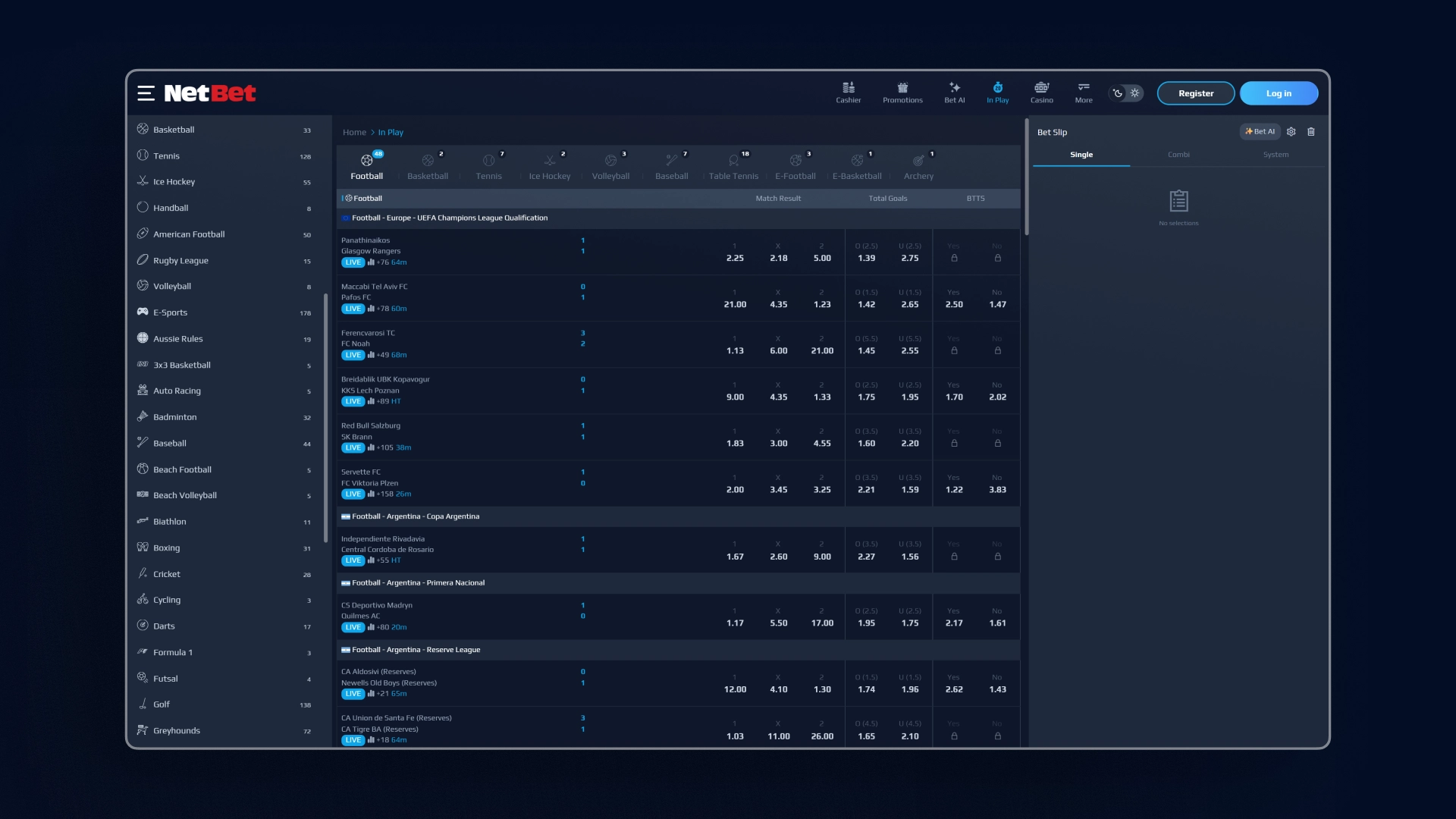Open Greyhounds in the sidebar
The width and height of the screenshot is (1456, 819).
coord(224,731)
